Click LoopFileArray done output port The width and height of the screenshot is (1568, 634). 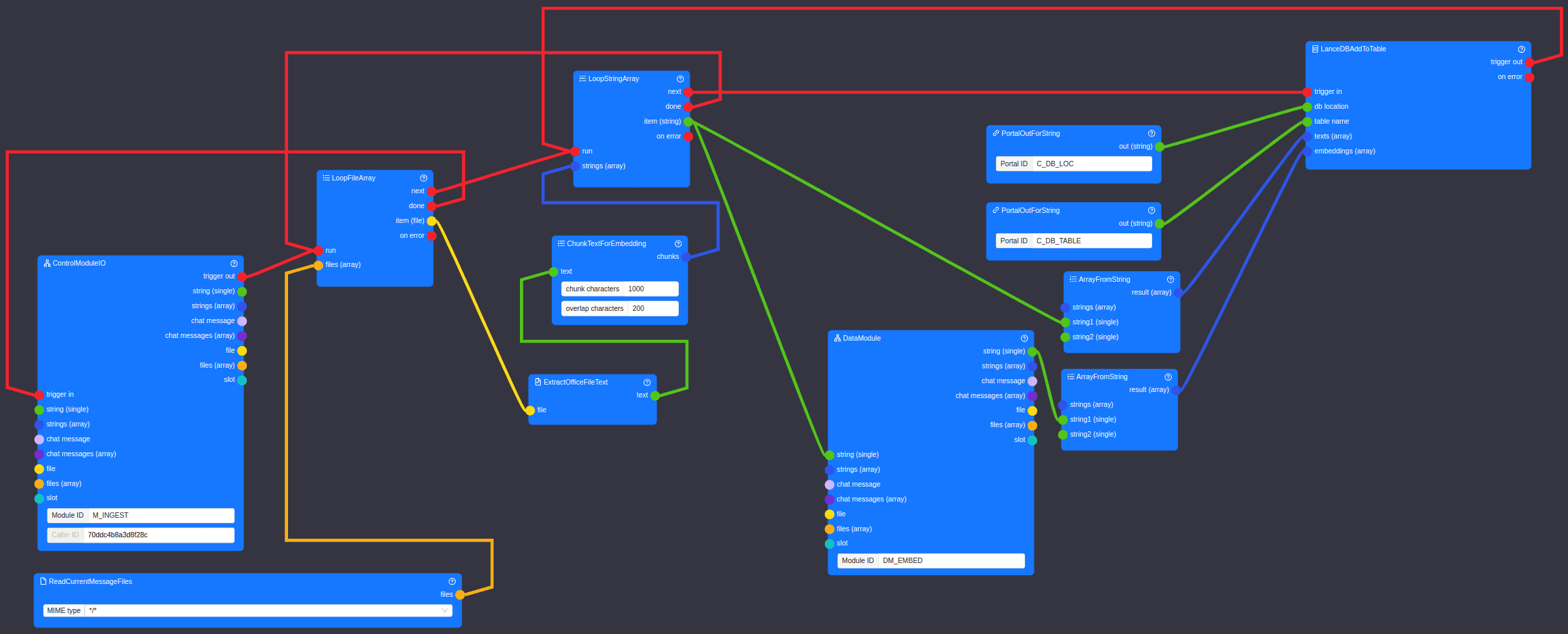pyautogui.click(x=431, y=207)
